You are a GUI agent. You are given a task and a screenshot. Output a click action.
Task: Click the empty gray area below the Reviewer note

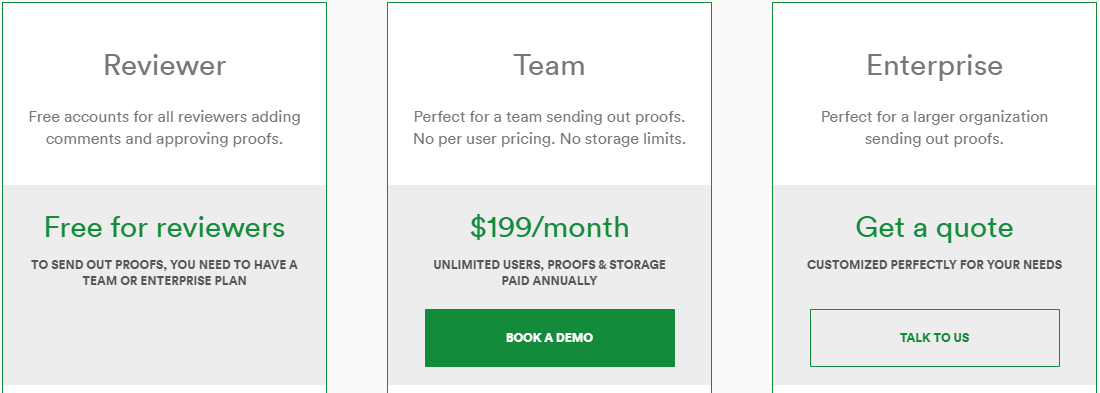(165, 337)
